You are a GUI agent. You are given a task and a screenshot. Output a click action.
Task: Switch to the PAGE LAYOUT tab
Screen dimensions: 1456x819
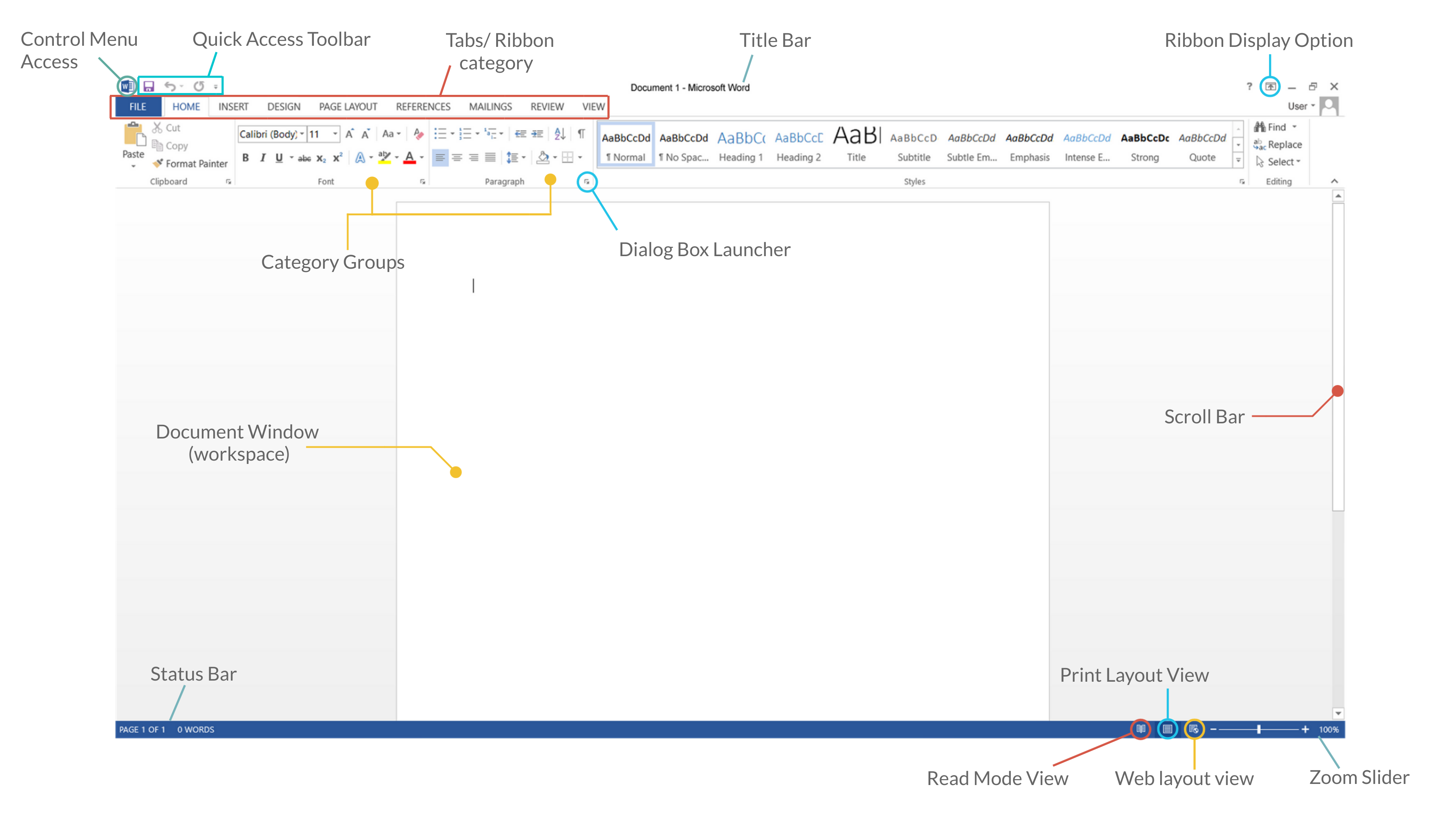click(347, 106)
